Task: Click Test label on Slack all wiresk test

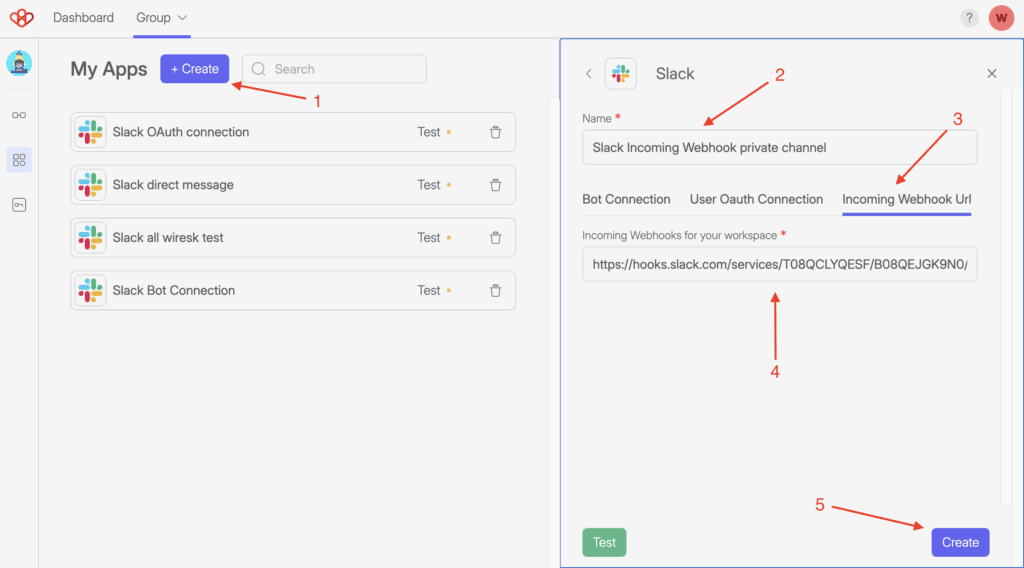Action: (x=429, y=238)
